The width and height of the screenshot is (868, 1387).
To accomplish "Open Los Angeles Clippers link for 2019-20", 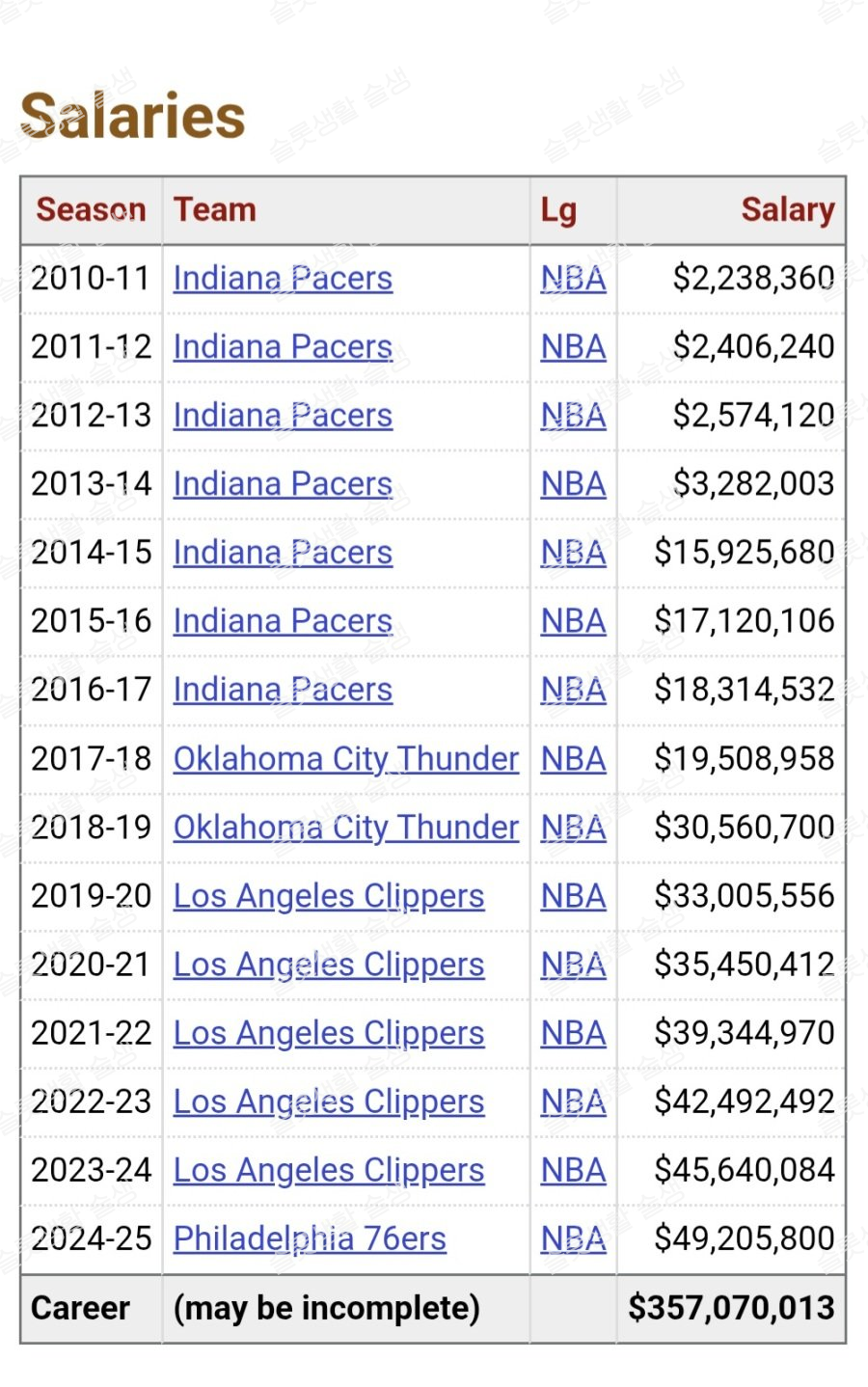I will coord(328,896).
